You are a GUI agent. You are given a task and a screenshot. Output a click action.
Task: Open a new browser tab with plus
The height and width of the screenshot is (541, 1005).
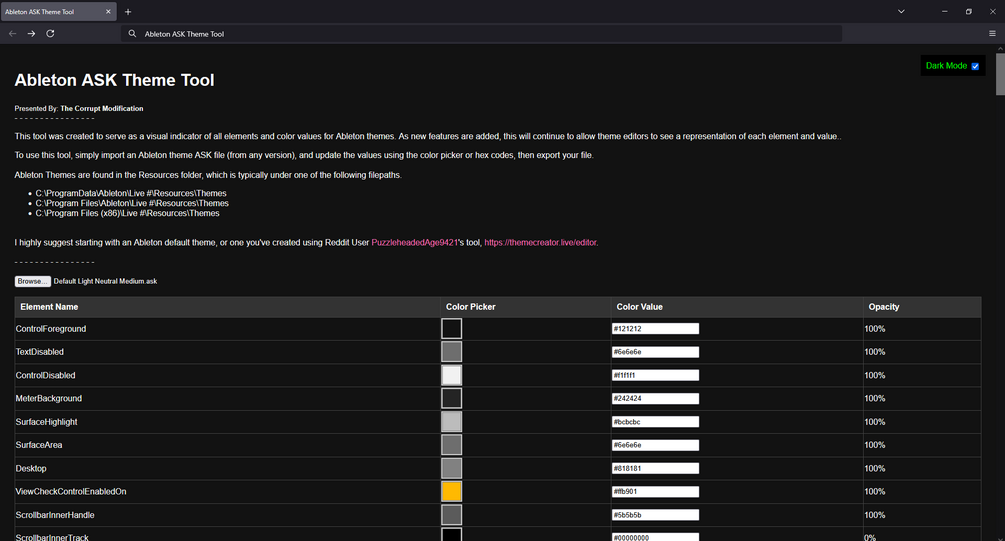(128, 12)
